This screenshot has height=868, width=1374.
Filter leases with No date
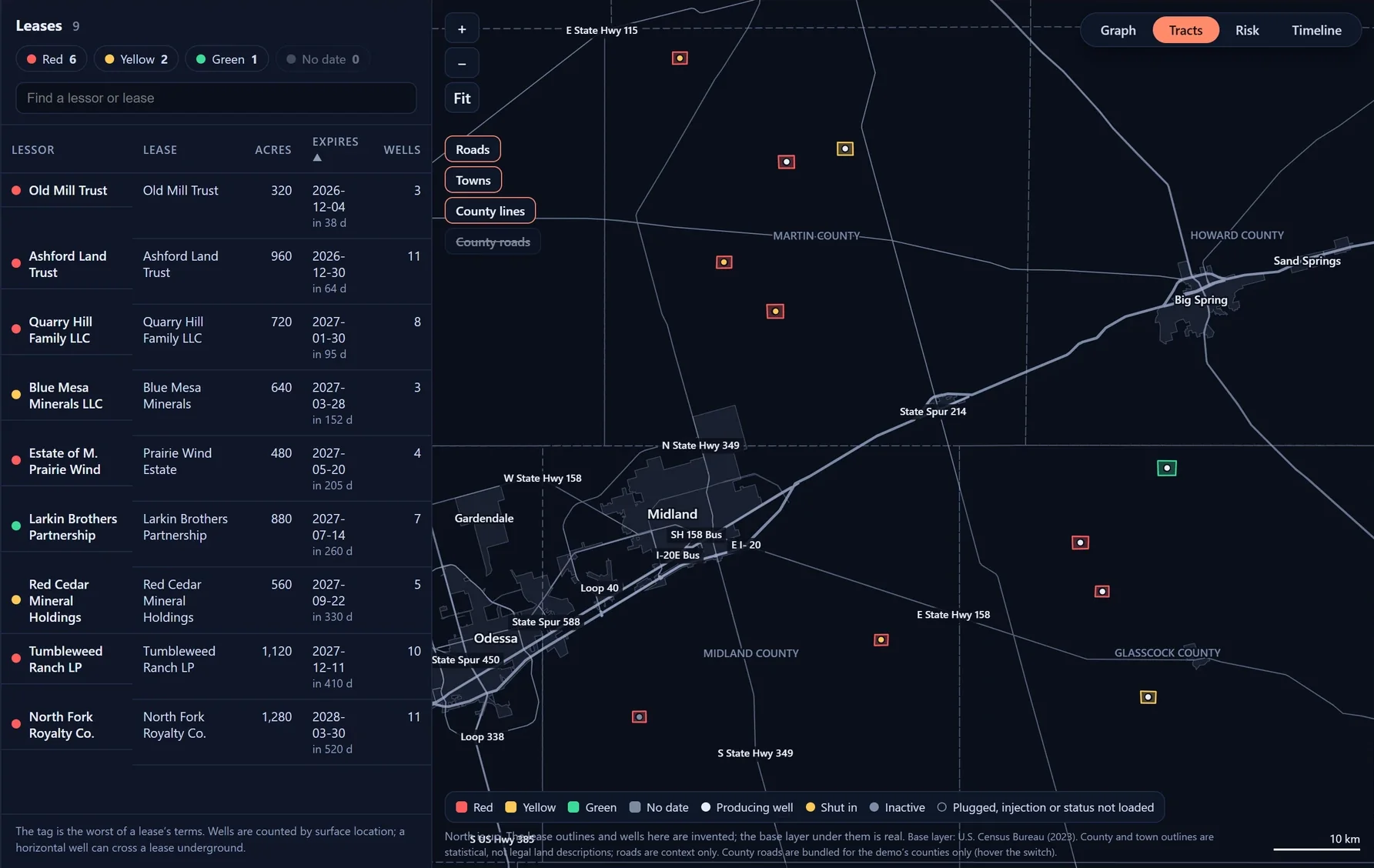pos(323,59)
